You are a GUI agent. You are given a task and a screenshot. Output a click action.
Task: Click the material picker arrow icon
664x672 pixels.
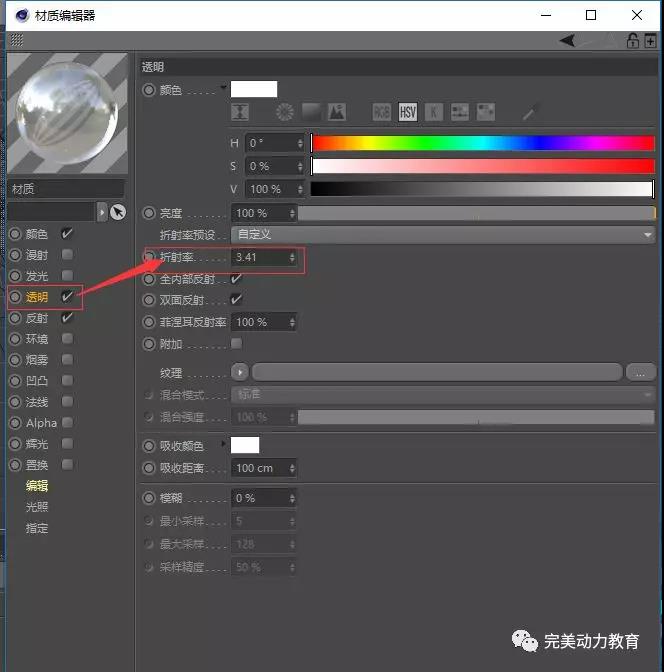coord(118,212)
